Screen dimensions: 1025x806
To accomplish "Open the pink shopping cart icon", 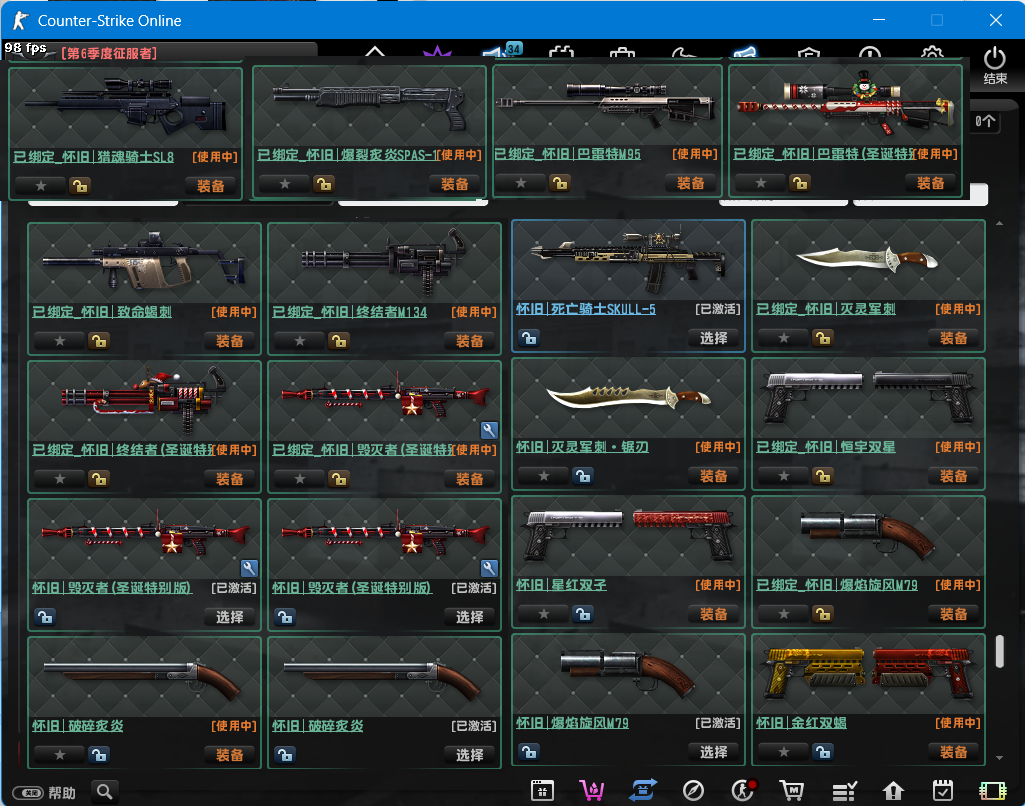I will [592, 791].
